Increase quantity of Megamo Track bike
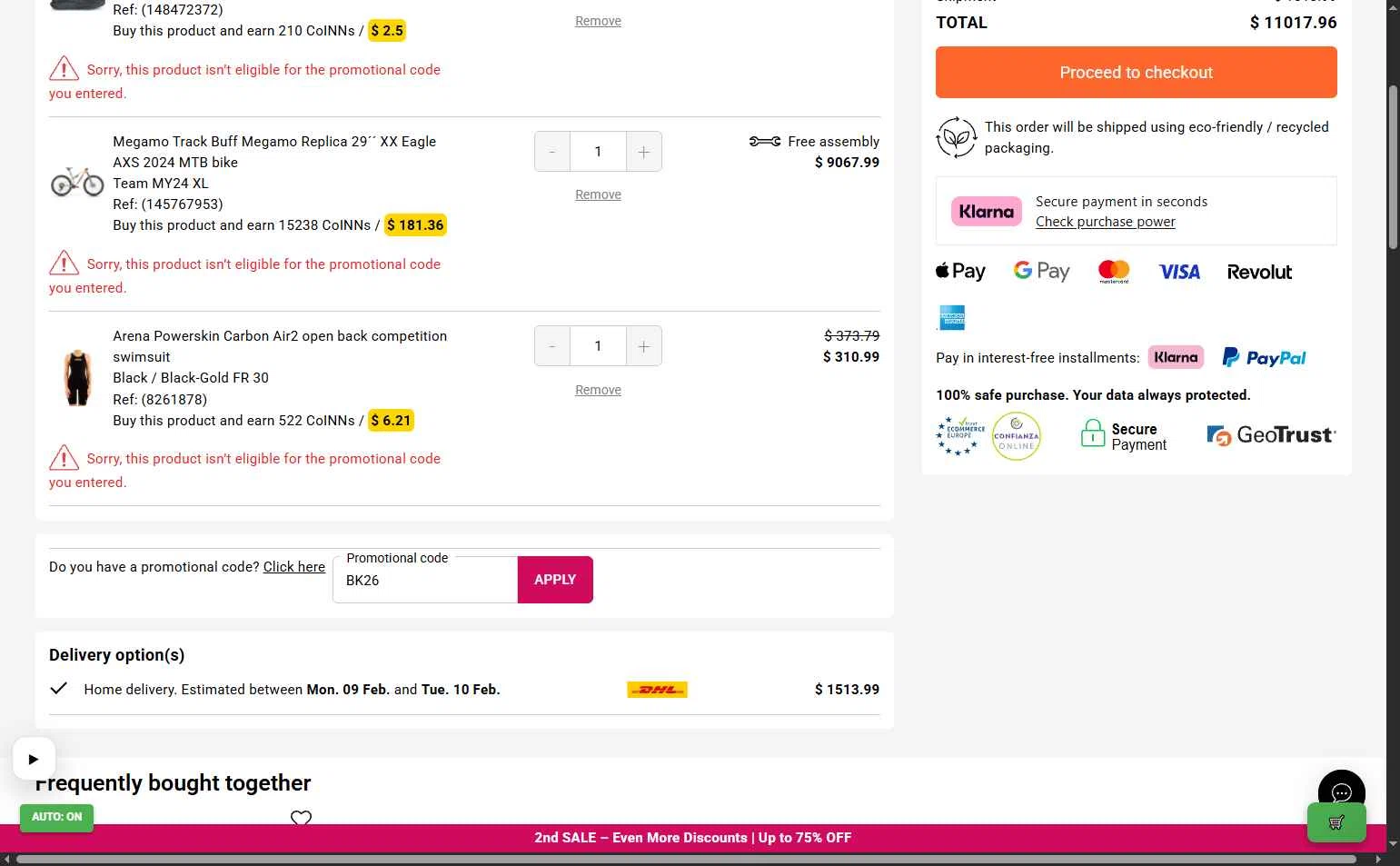The image size is (1400, 866). click(643, 152)
